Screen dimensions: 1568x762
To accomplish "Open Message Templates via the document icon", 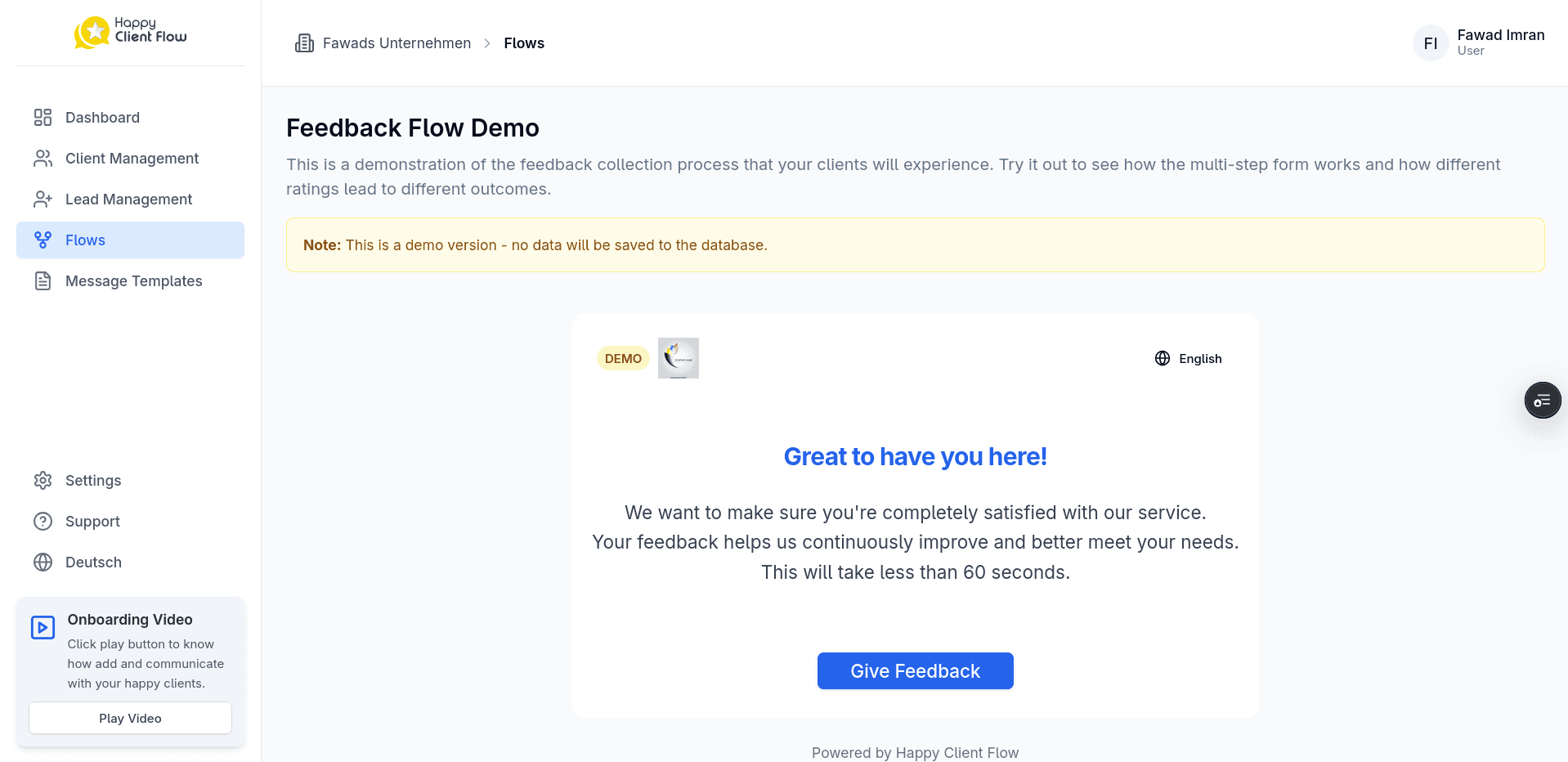I will coord(43,280).
